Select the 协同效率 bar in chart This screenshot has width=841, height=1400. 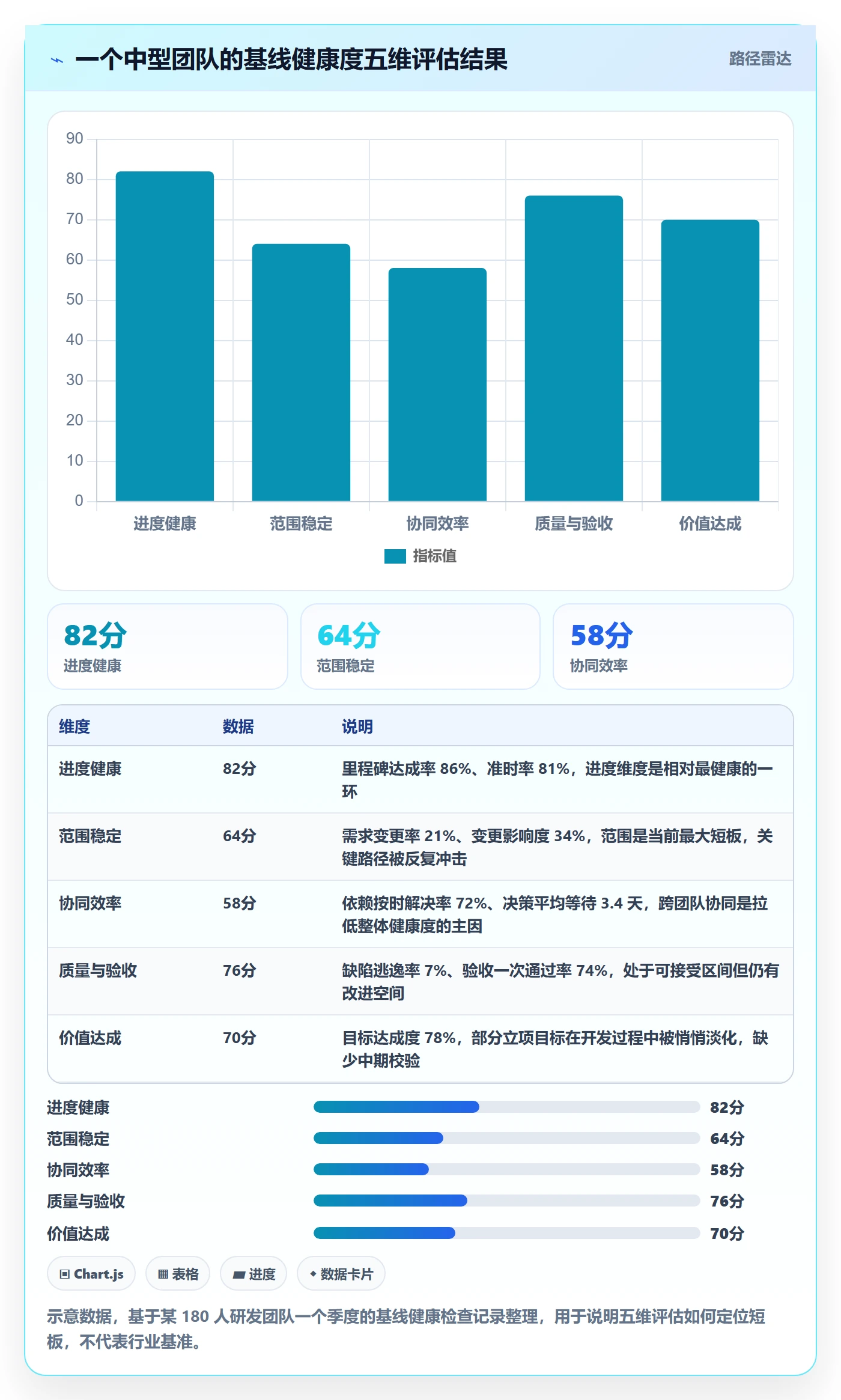coord(437,385)
